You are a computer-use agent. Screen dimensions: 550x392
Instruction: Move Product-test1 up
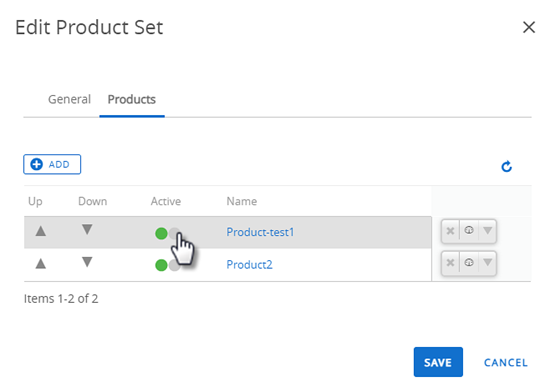pyautogui.click(x=41, y=231)
